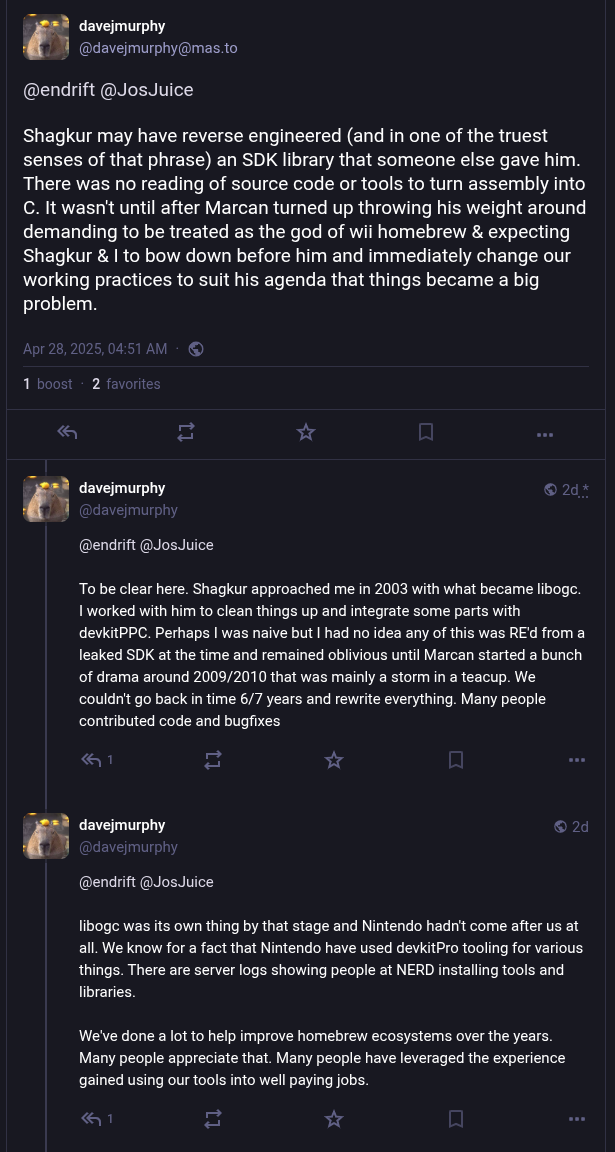Open more menu on Nintendo devkitPro post
Image resolution: width=615 pixels, height=1152 pixels.
(x=577, y=1119)
